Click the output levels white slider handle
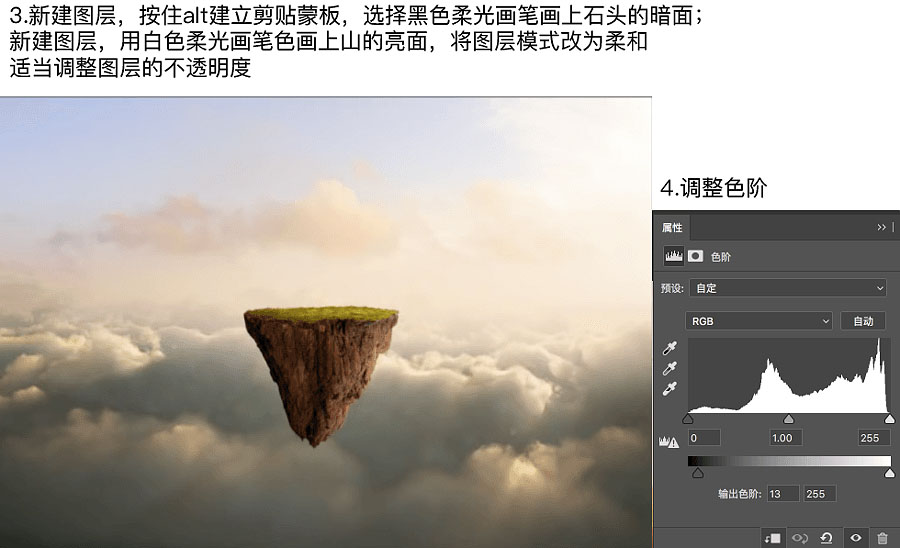The width and height of the screenshot is (900, 548). tap(889, 472)
